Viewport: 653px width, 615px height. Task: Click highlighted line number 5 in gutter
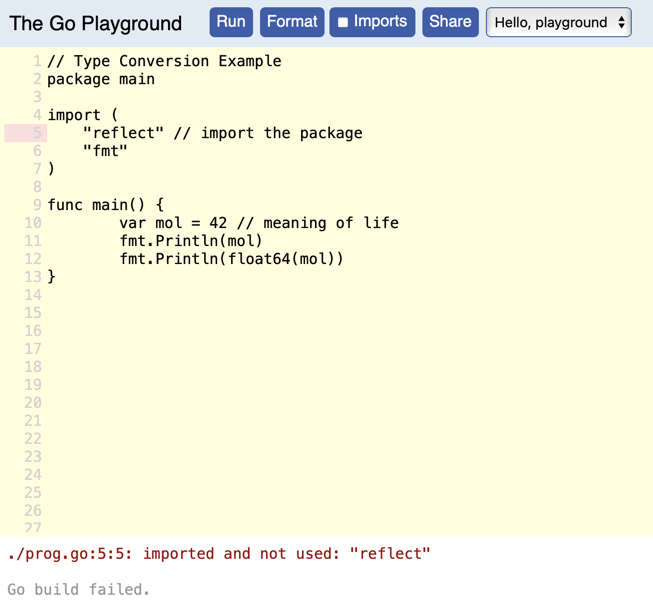click(x=37, y=133)
